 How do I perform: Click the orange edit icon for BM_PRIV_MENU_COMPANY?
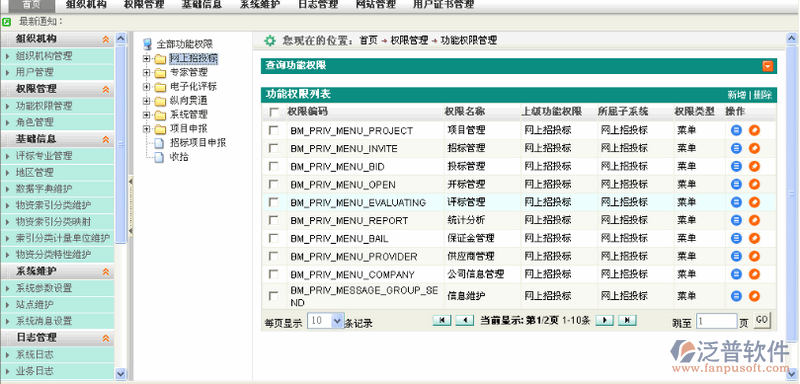click(x=754, y=274)
